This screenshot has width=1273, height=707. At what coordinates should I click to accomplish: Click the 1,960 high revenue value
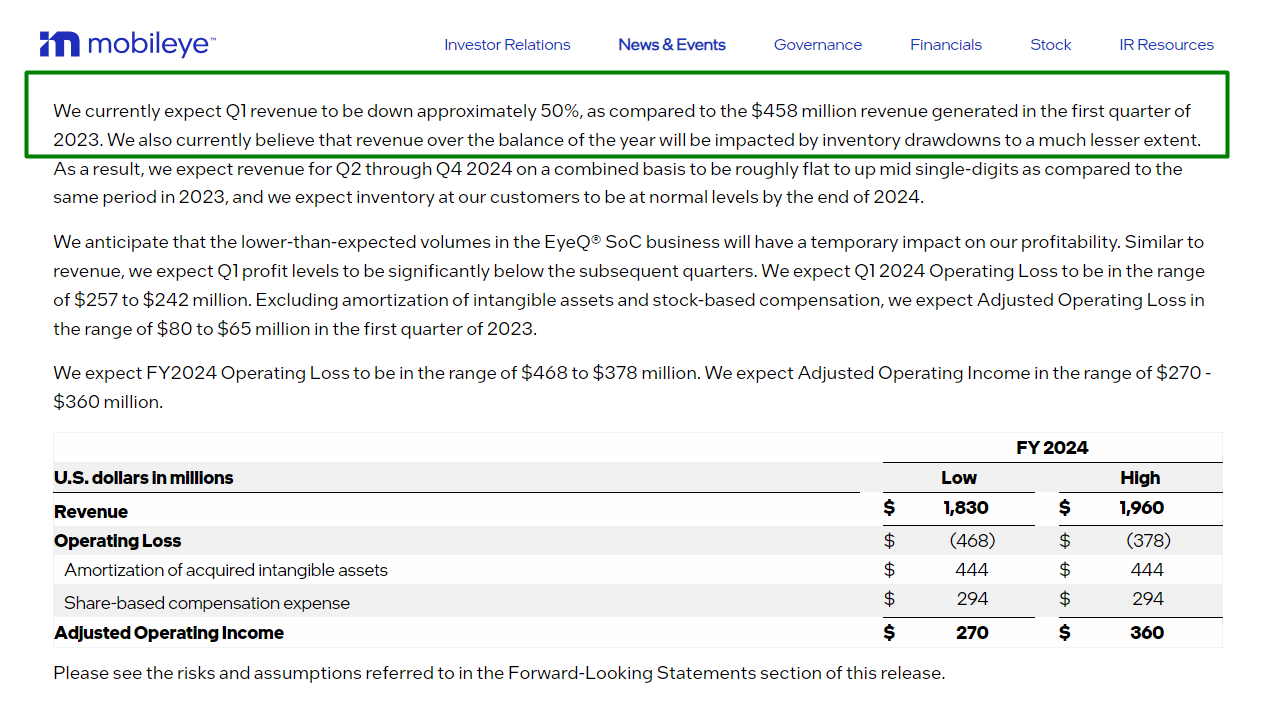tap(1141, 508)
